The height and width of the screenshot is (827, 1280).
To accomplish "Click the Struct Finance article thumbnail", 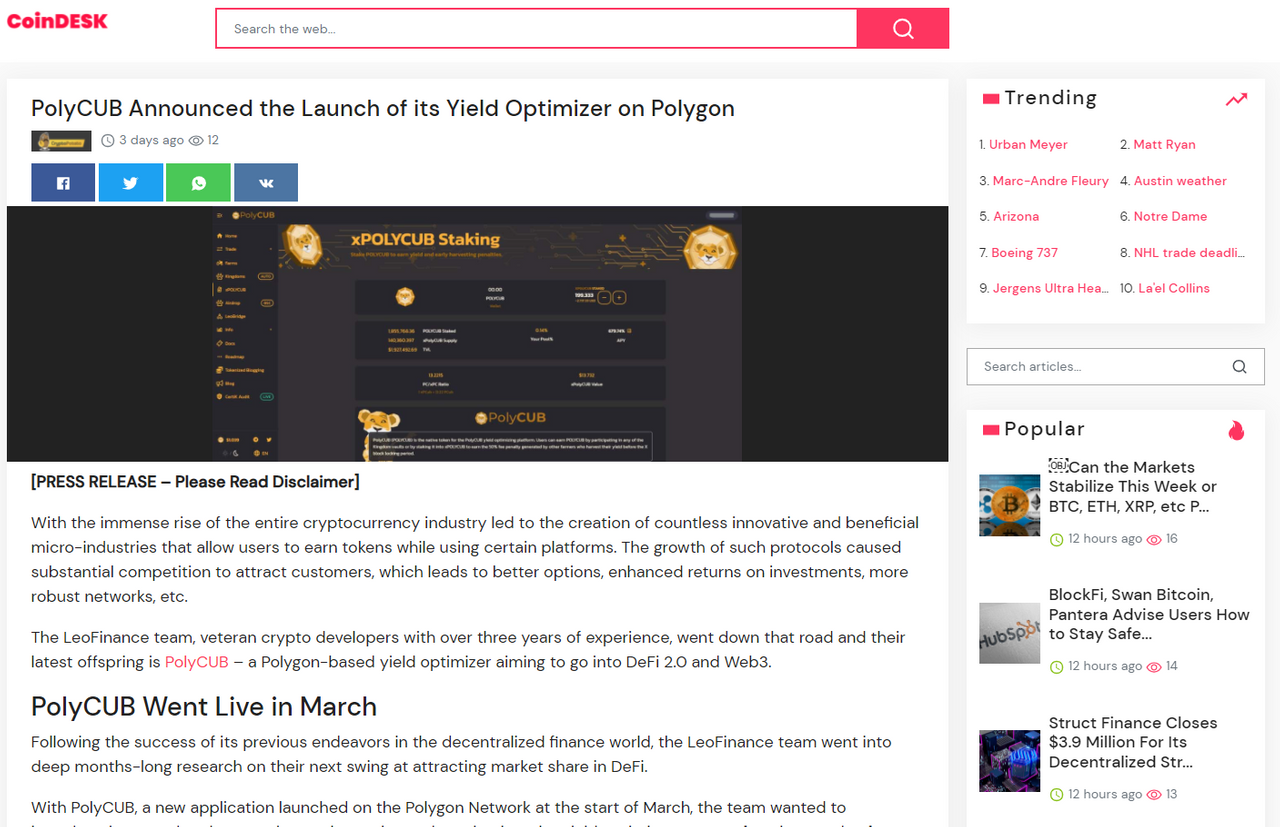I will pos(1009,761).
